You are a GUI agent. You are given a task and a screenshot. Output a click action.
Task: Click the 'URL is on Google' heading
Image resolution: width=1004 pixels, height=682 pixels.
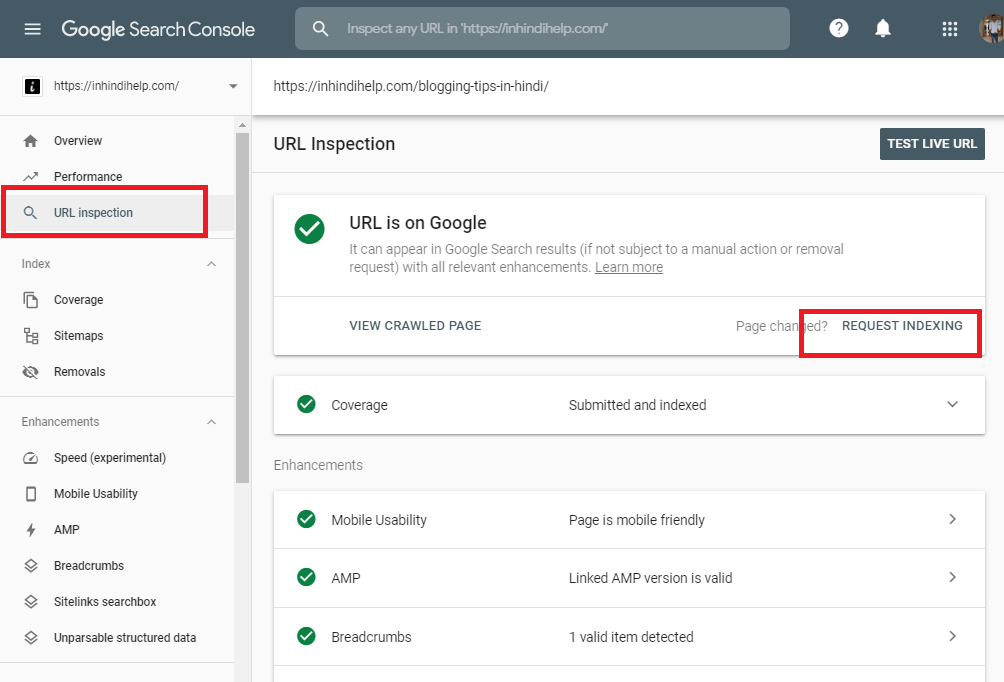pos(417,223)
